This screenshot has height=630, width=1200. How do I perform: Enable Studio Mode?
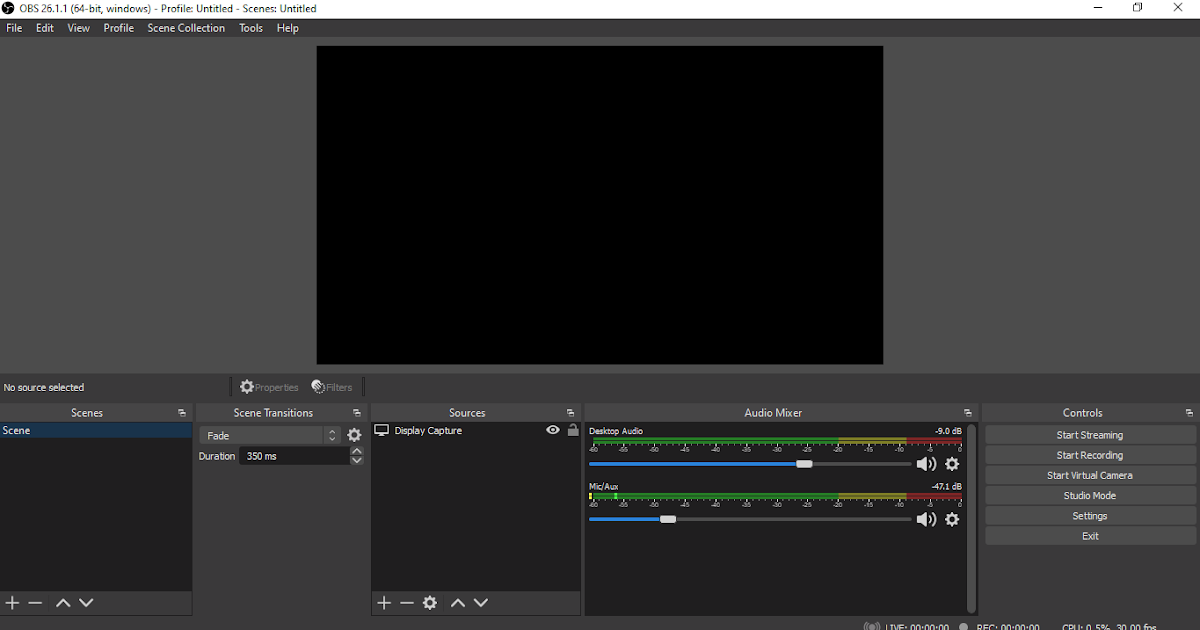(x=1089, y=495)
